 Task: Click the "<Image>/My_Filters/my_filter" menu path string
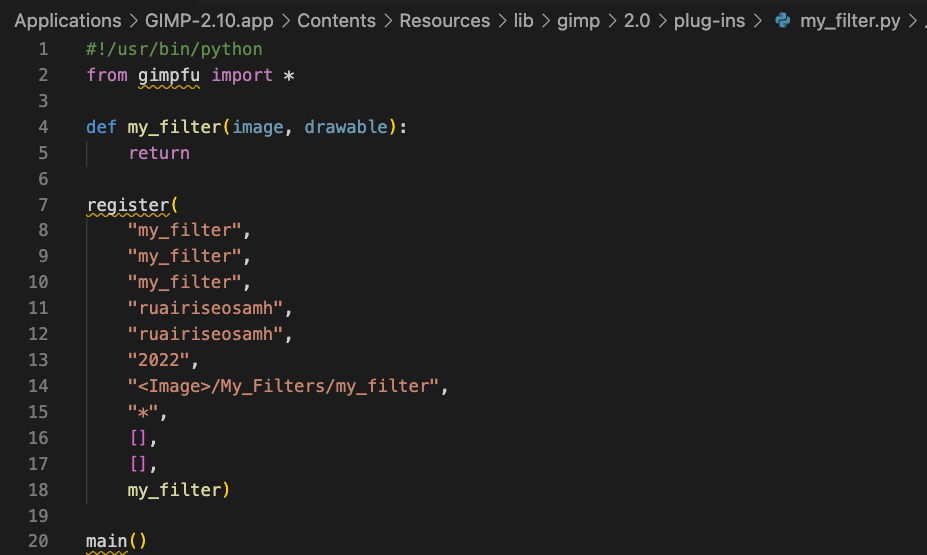tap(282, 386)
